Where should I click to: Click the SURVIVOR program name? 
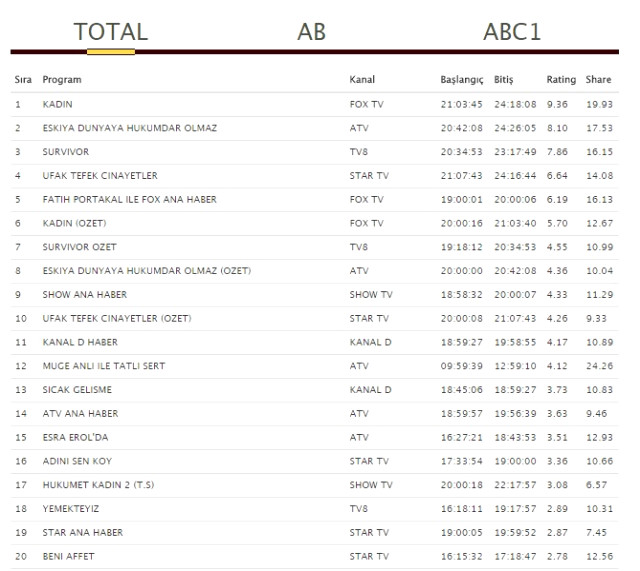click(66, 152)
